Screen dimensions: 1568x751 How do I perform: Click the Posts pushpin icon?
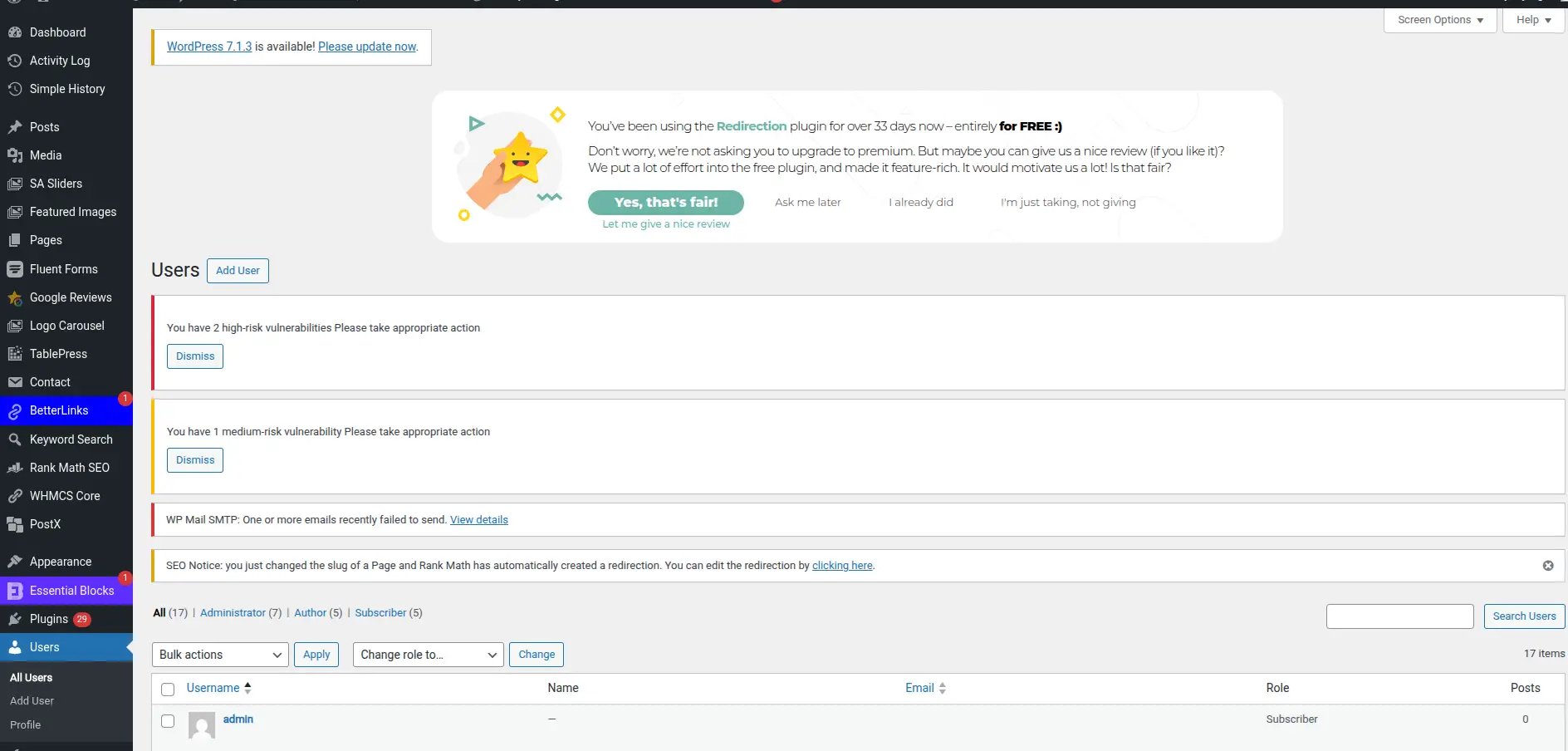(x=15, y=127)
